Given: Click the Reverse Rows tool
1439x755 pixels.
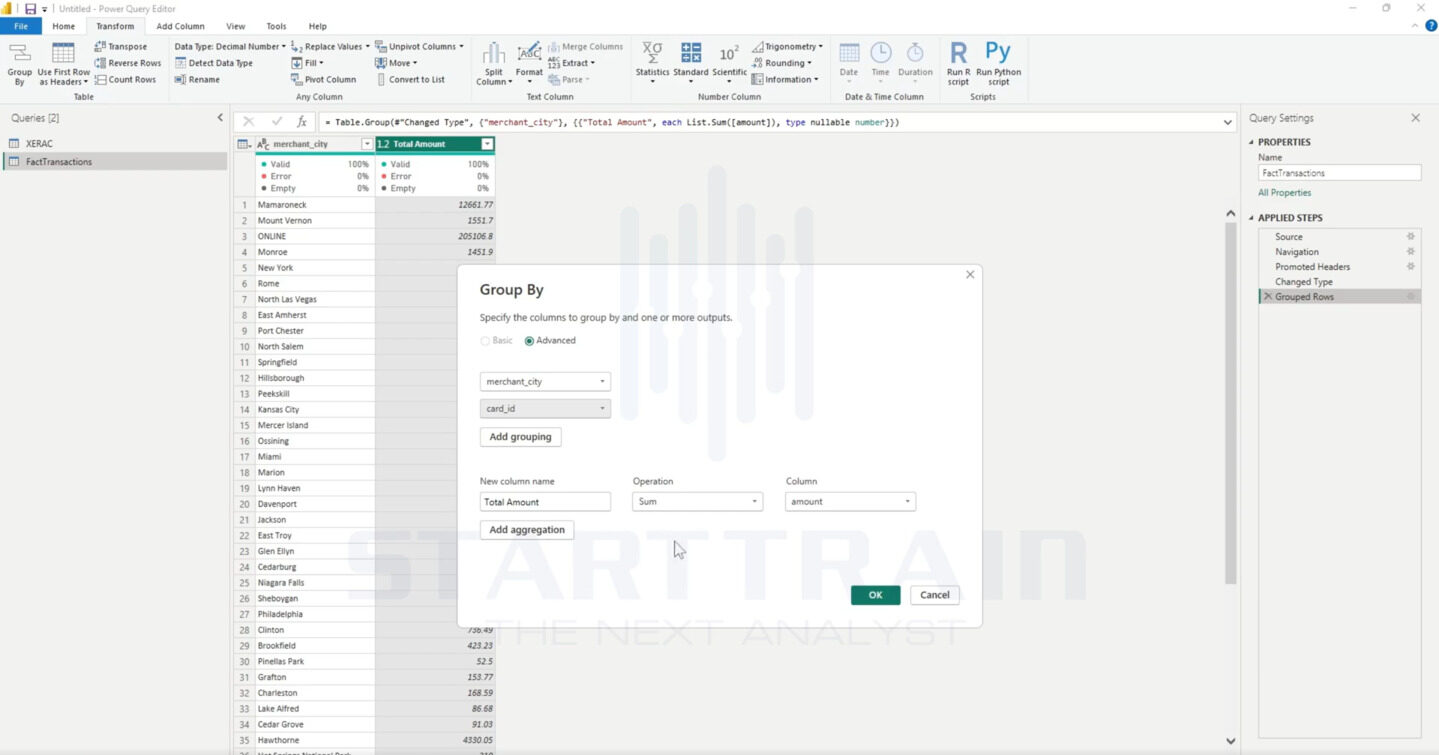Looking at the screenshot, I should coord(127,63).
